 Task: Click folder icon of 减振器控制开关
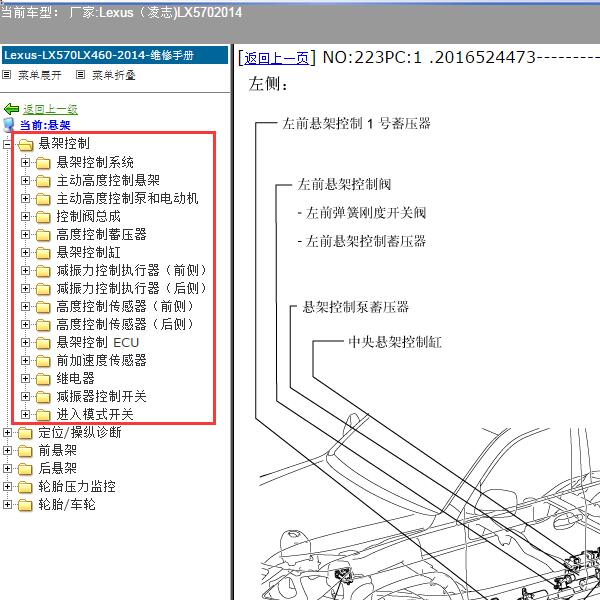(43, 397)
